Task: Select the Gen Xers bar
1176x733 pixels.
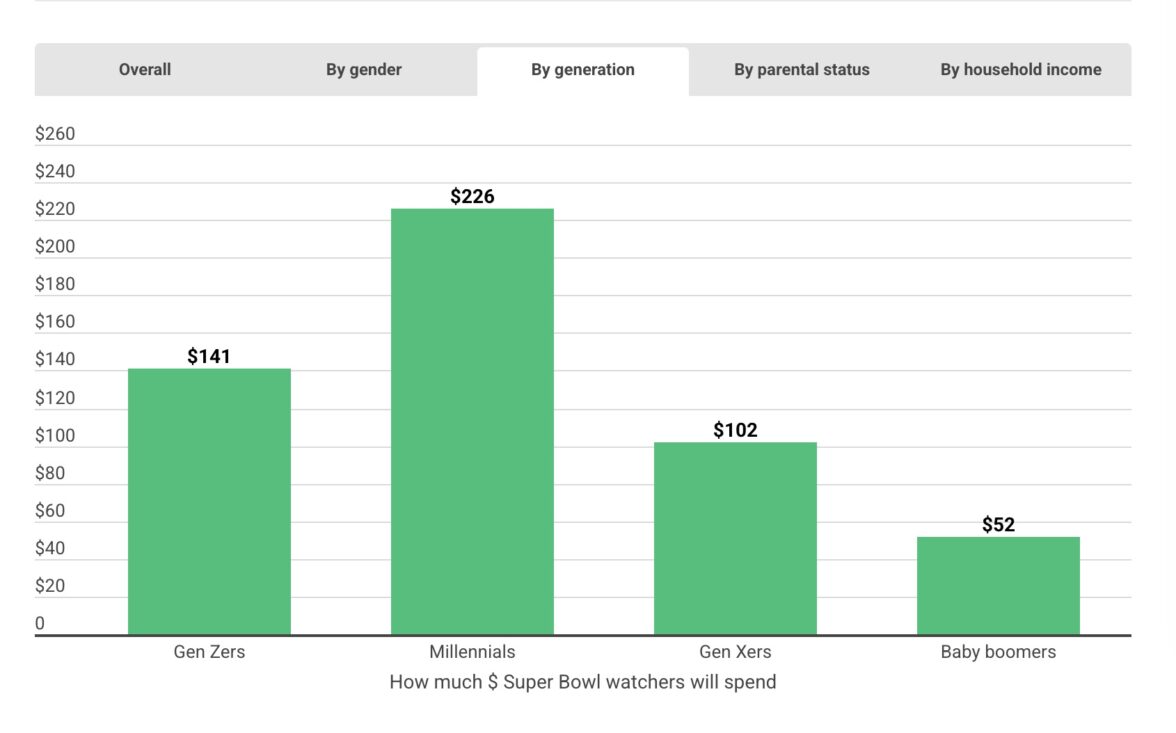Action: 735,538
